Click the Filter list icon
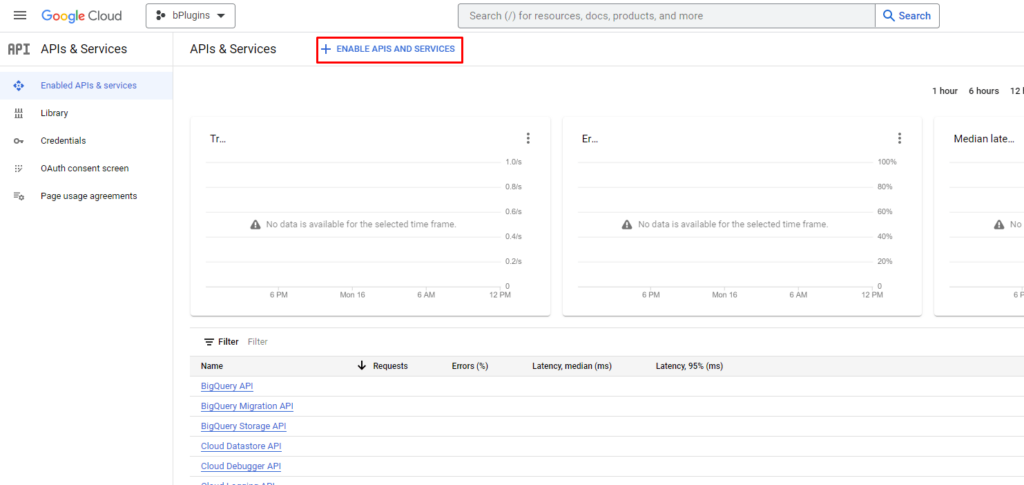Viewport: 1024px width, 485px height. [209, 341]
